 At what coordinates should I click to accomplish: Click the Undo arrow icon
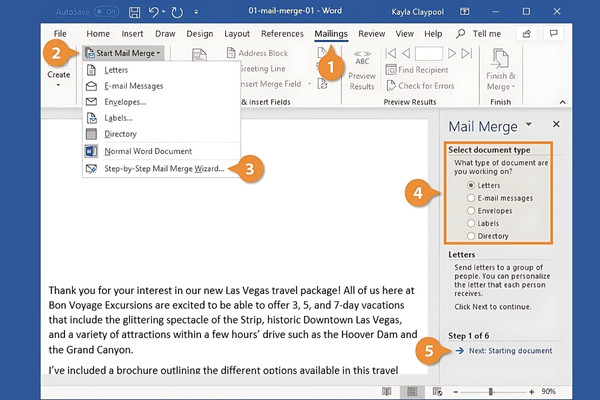[153, 12]
